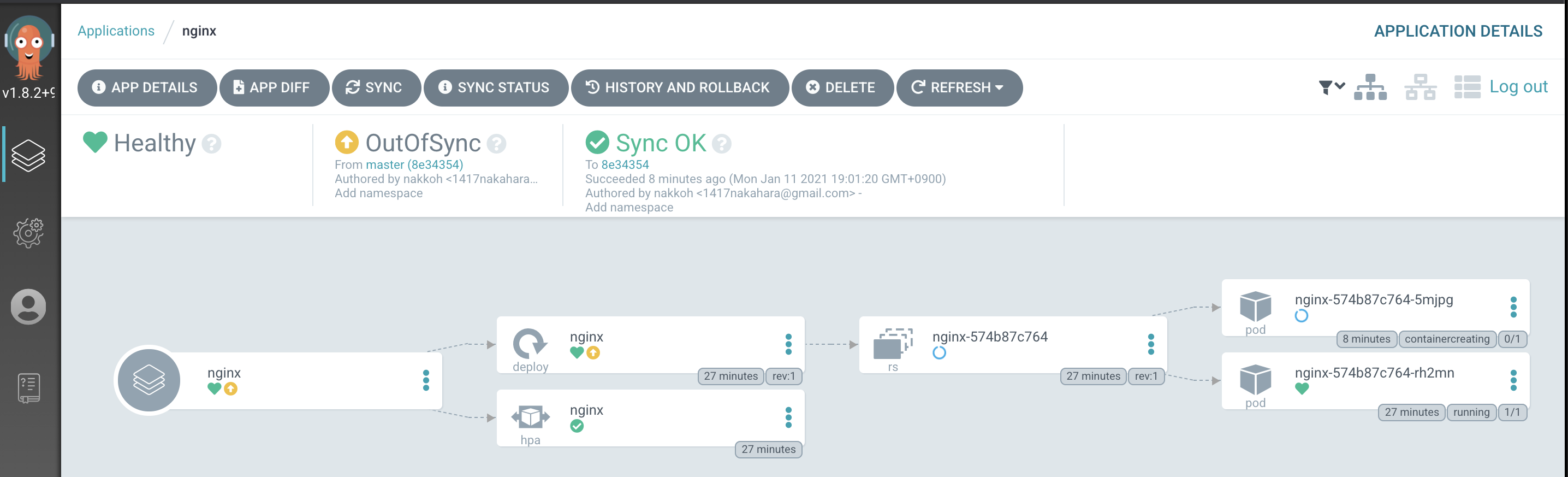The height and width of the screenshot is (477, 1568).
Task: Open master (8e34354) revision link
Action: (x=414, y=164)
